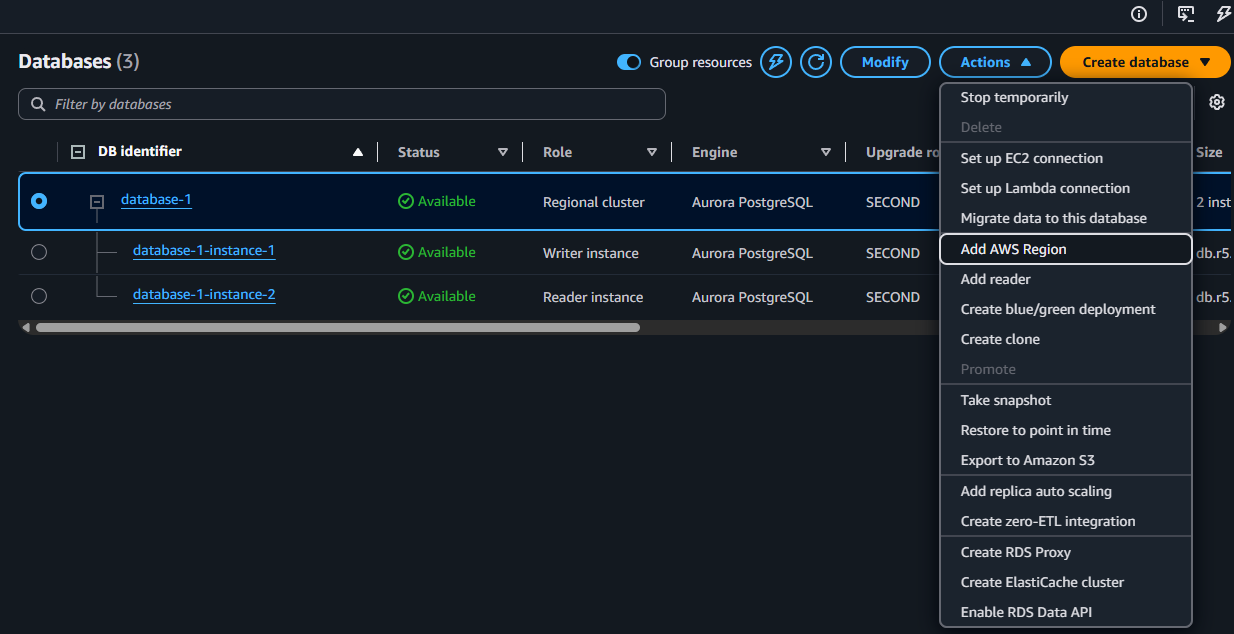Click SECOND value in database-1-instance-1 row
The height and width of the screenshot is (634, 1234).
tap(893, 253)
